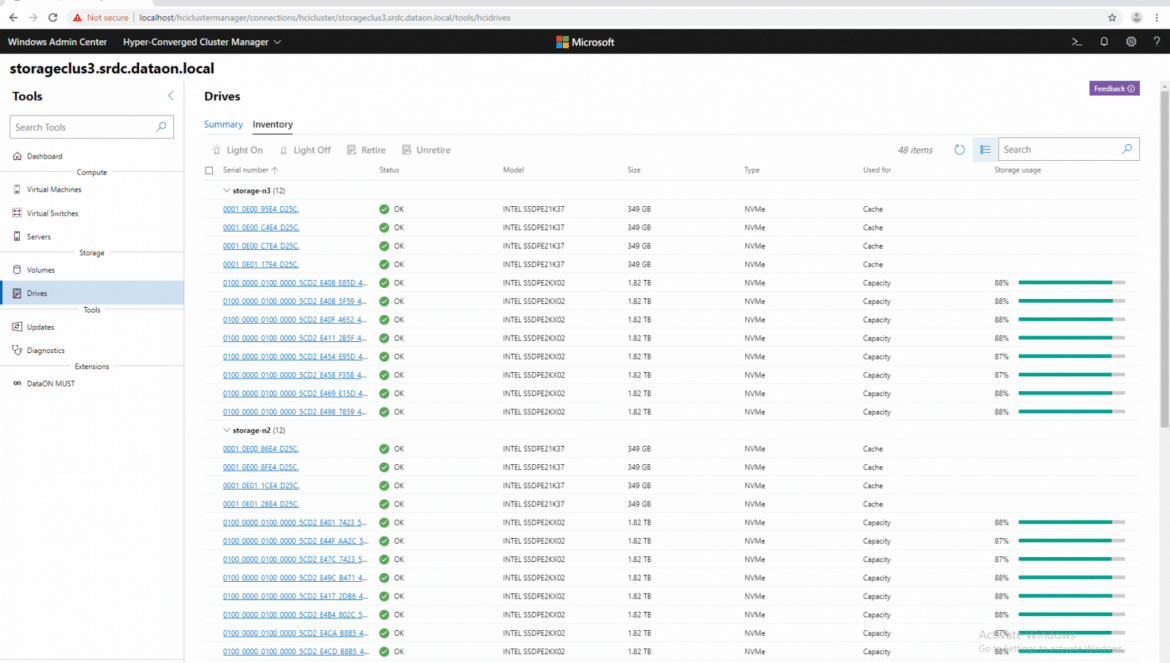Select Drives in the Tools menu
This screenshot has height=663, width=1170.
click(92, 293)
